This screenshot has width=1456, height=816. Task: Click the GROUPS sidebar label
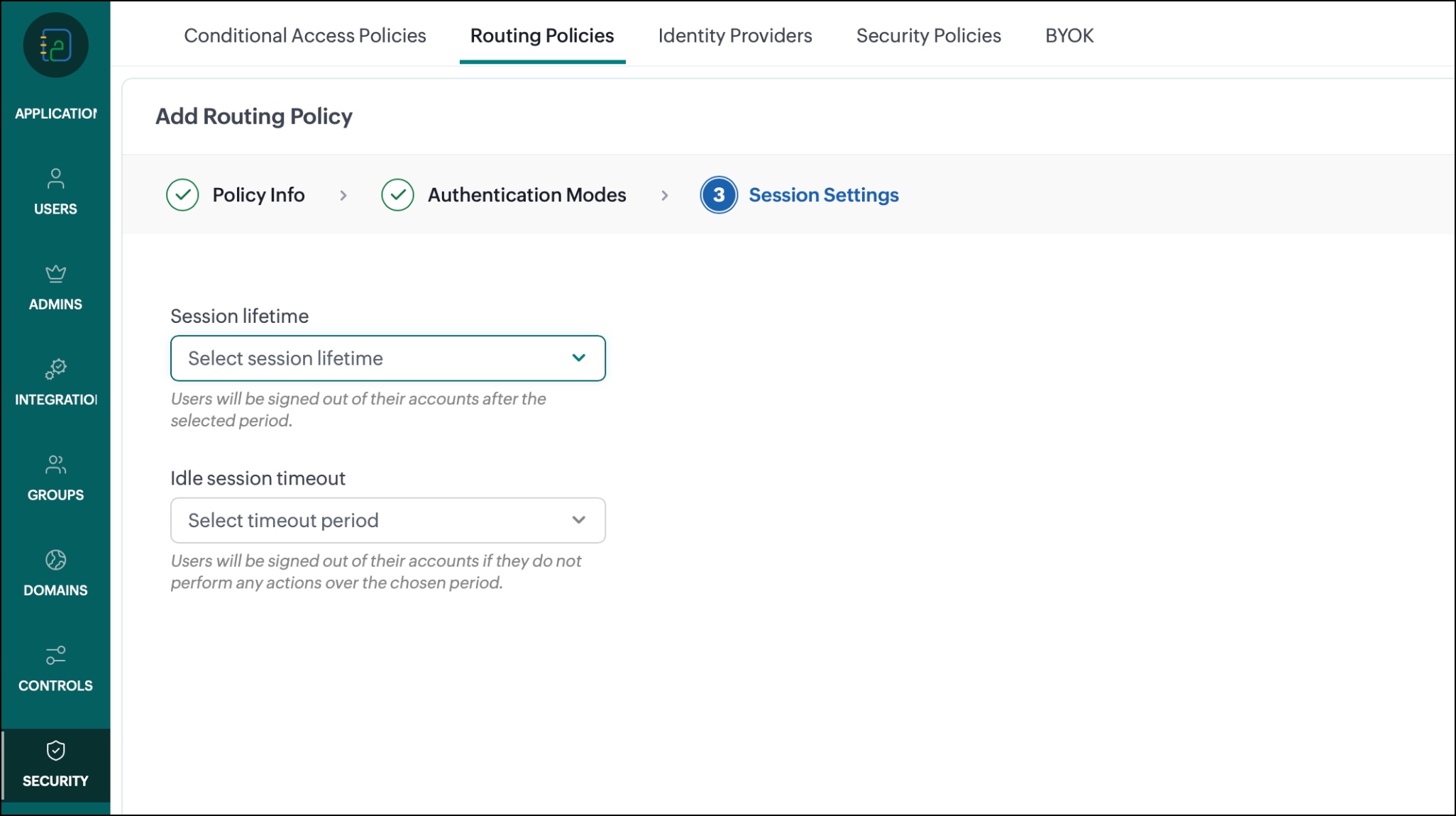coord(55,495)
